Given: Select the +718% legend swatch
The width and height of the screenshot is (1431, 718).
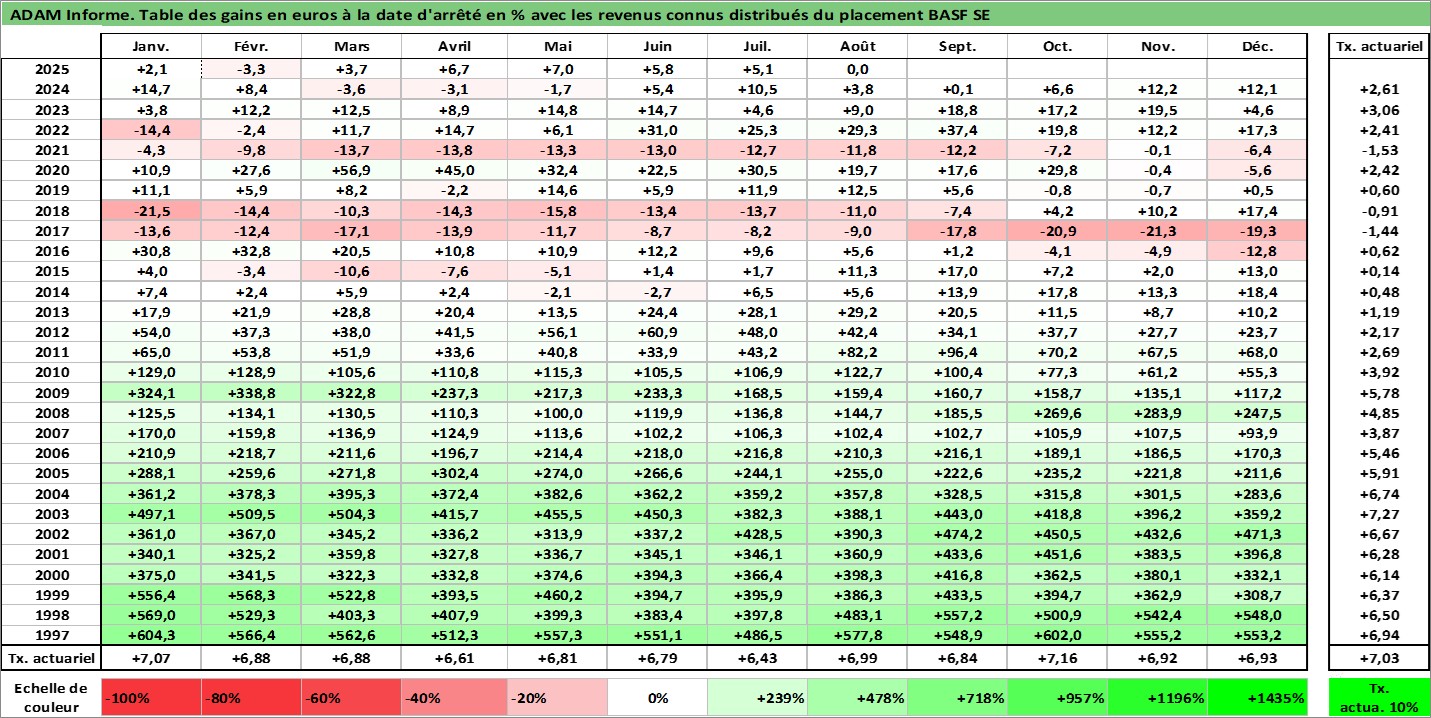Looking at the screenshot, I should (x=957, y=698).
